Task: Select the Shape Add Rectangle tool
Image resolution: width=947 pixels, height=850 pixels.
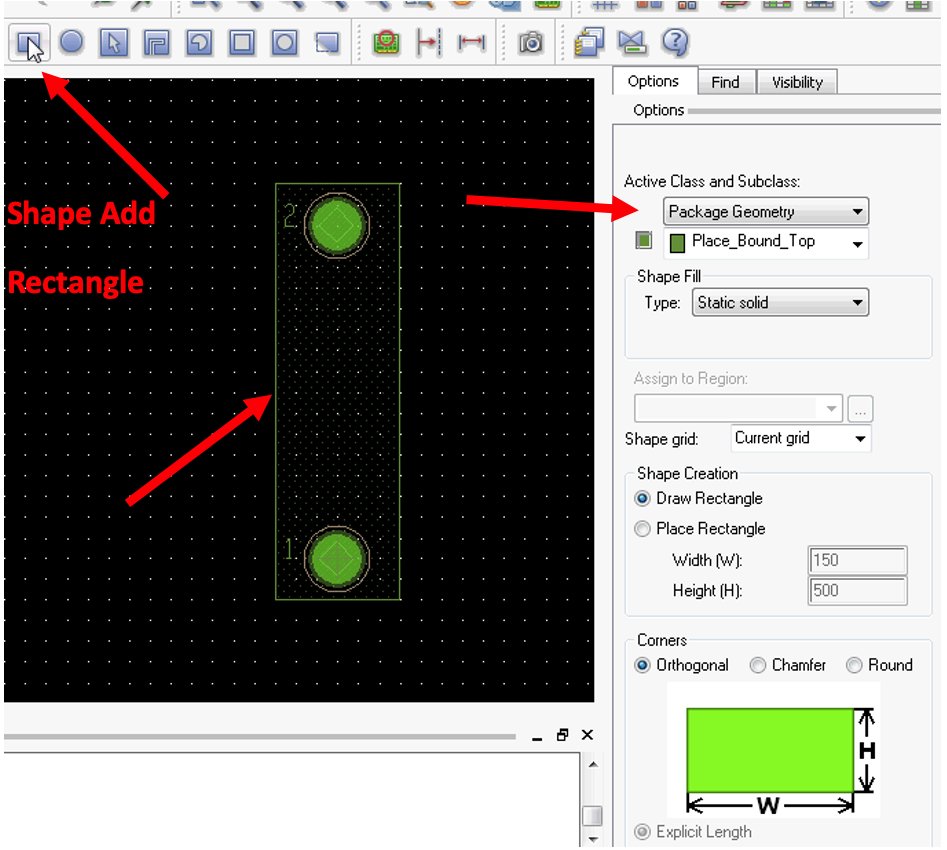Action: coord(29,43)
